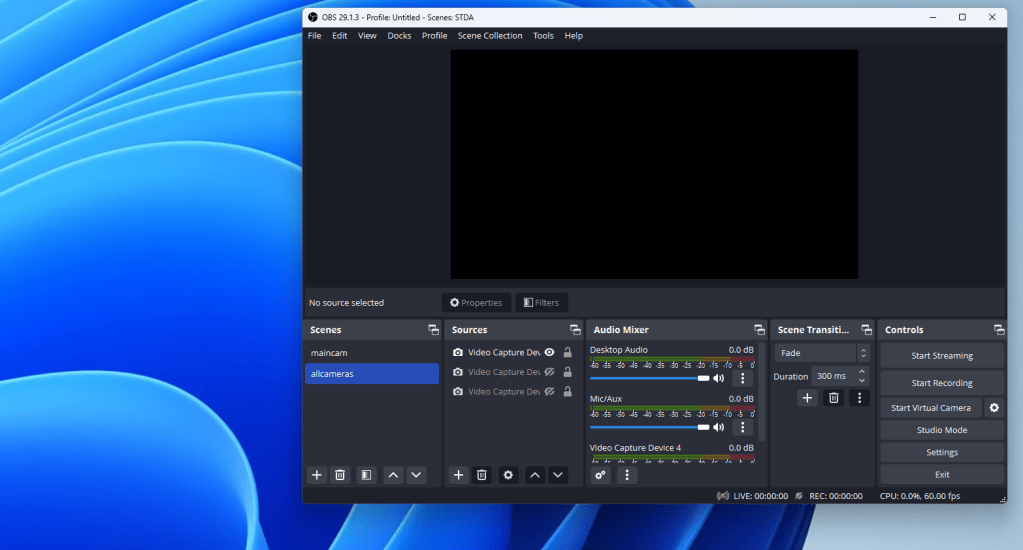Open the Mic/Aux options menu
The height and width of the screenshot is (550, 1023).
[742, 427]
